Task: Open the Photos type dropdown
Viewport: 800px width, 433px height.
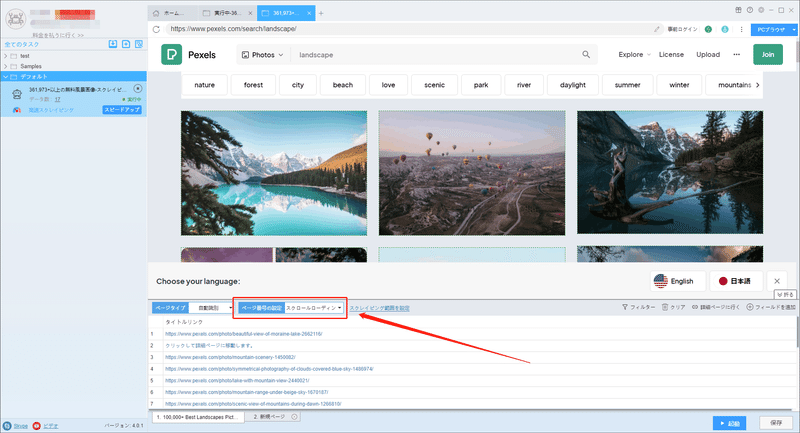Action: click(x=262, y=55)
